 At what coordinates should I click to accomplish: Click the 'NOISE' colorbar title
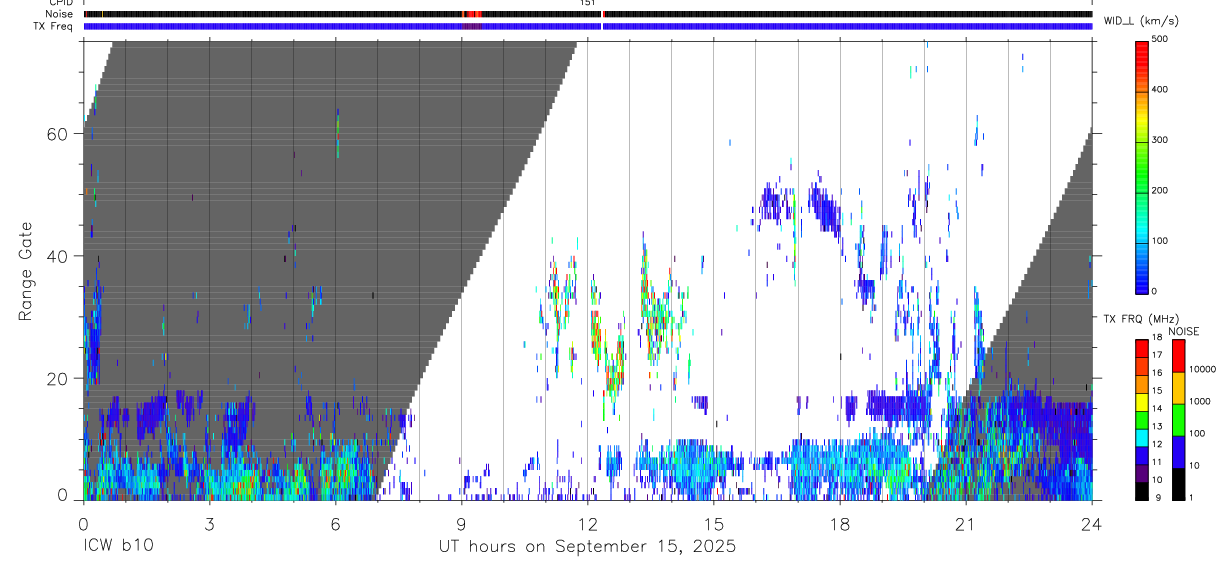tap(1184, 331)
